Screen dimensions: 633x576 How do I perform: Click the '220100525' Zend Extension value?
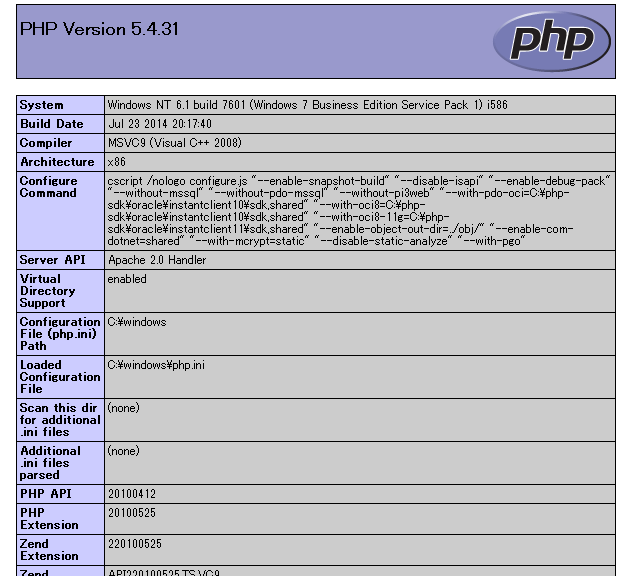[135, 544]
